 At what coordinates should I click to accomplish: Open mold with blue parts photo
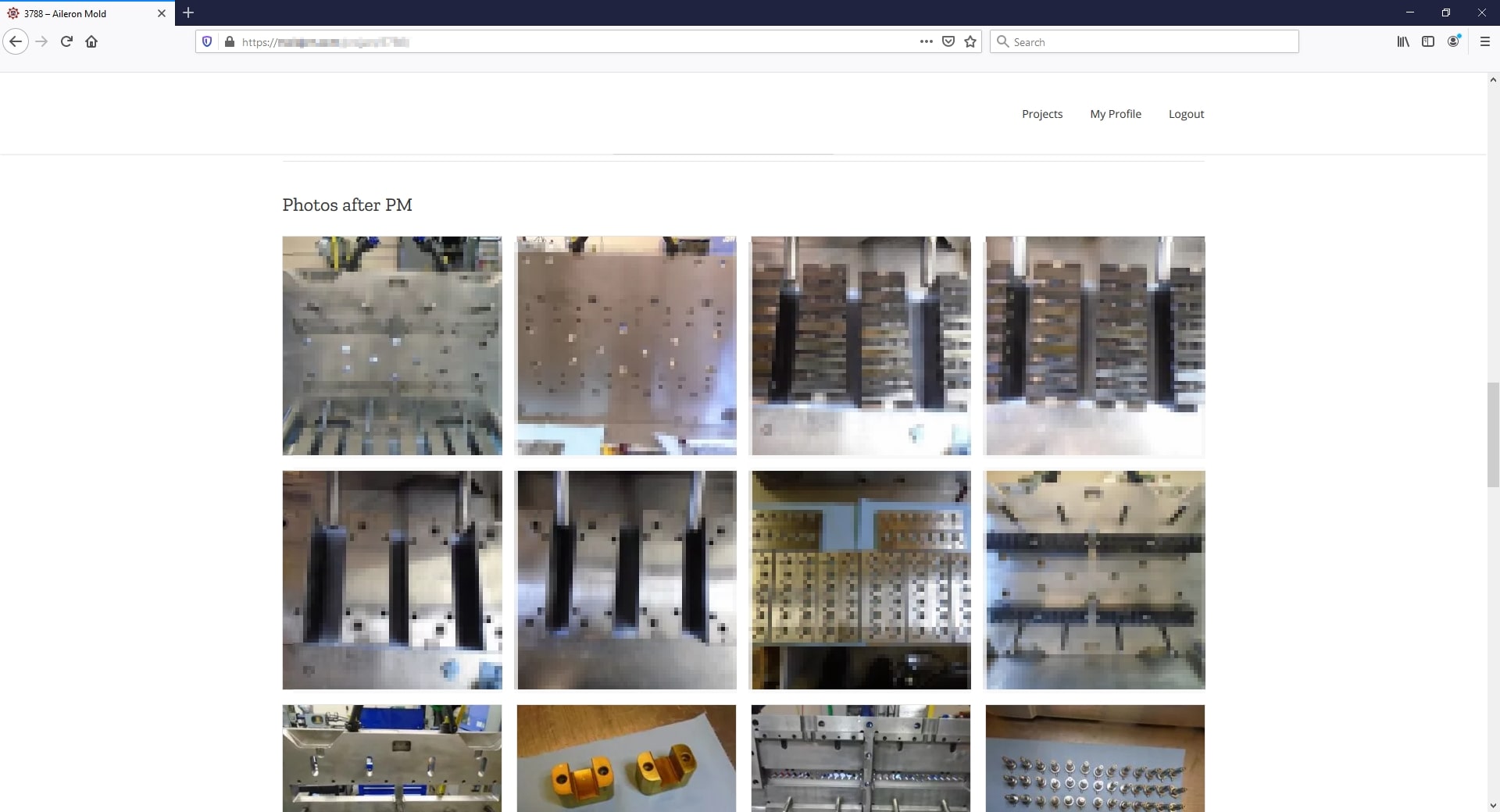tap(392, 758)
